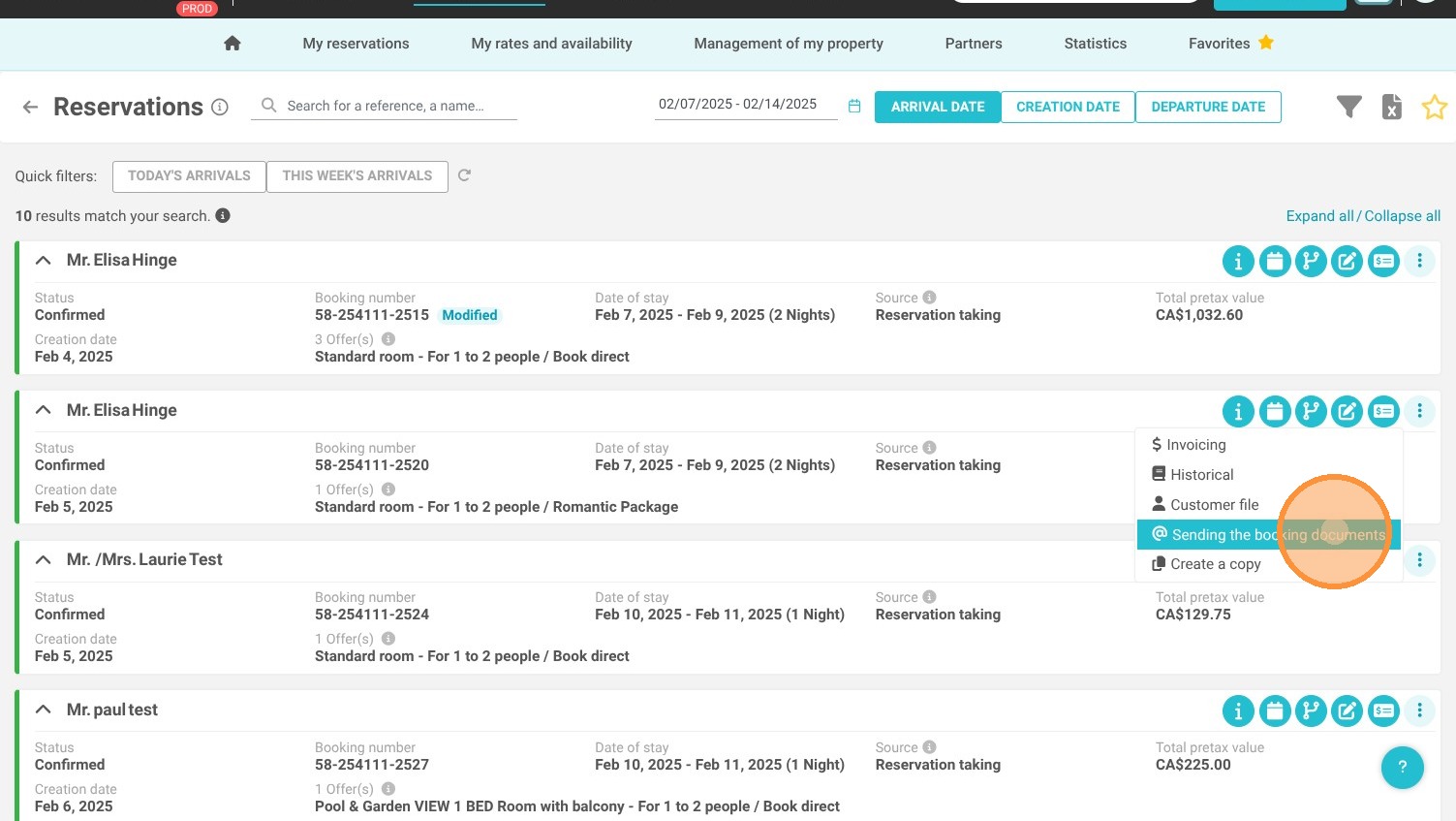Open info for booking 58-254111-2520

click(1238, 411)
